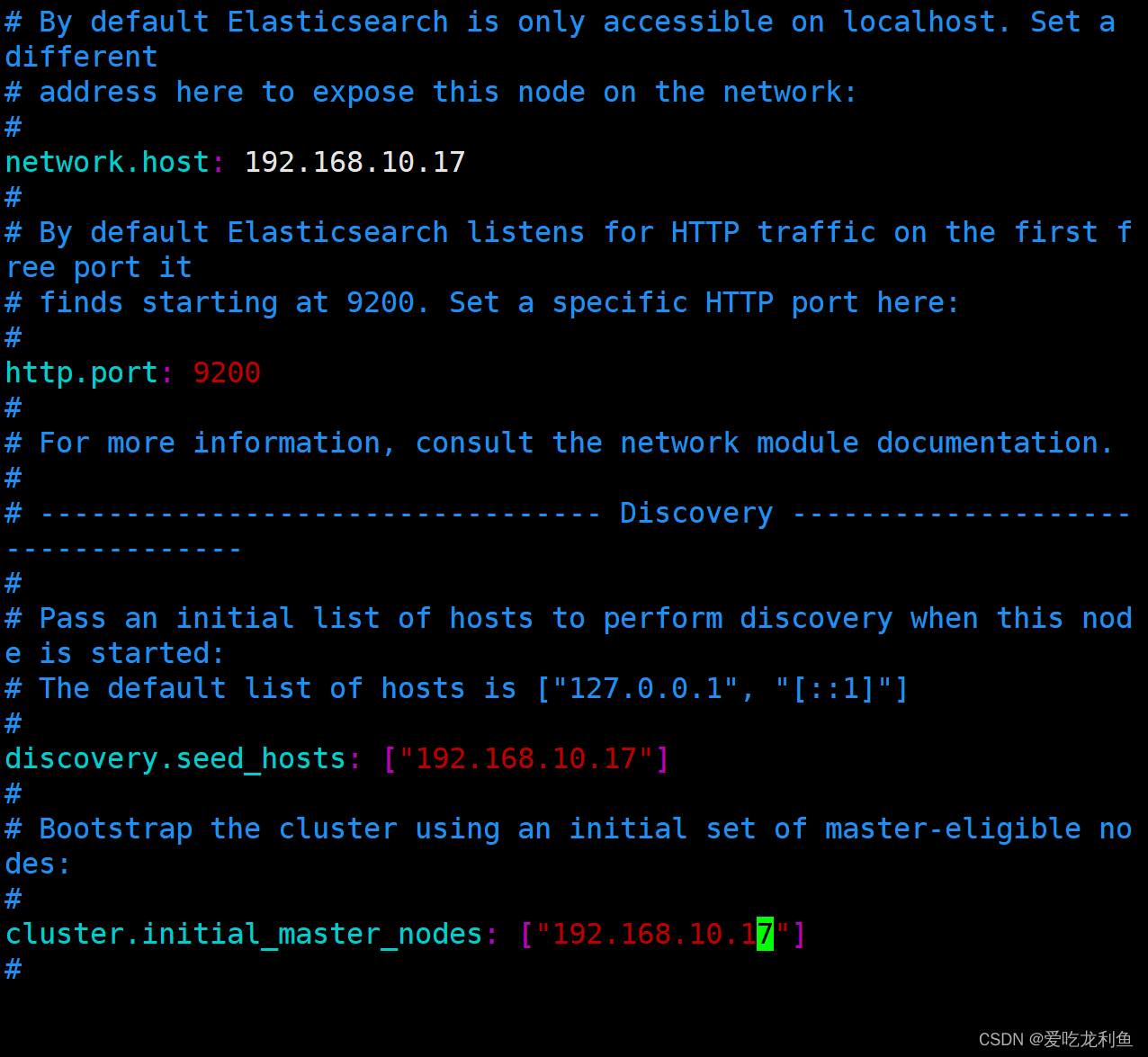Click the green highlighted cursor block
Viewport: 1148px width, 1057px height.
[x=765, y=934]
